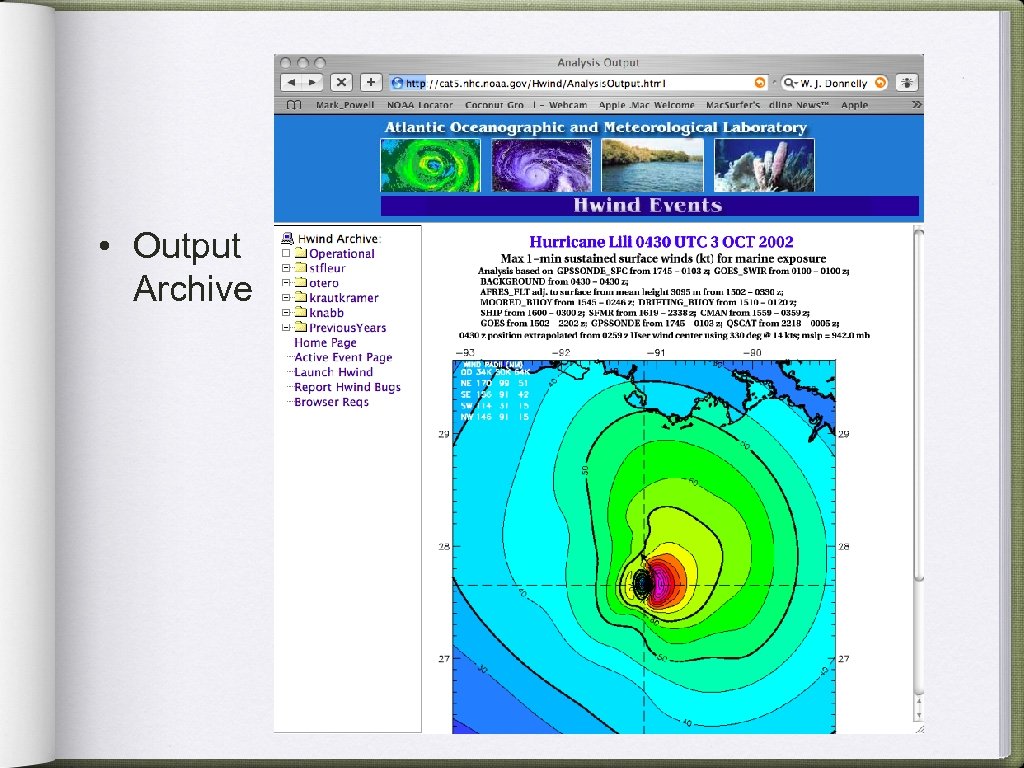This screenshot has height=768, width=1024.
Task: Open the PreviousYears archive link
Action: point(347,328)
